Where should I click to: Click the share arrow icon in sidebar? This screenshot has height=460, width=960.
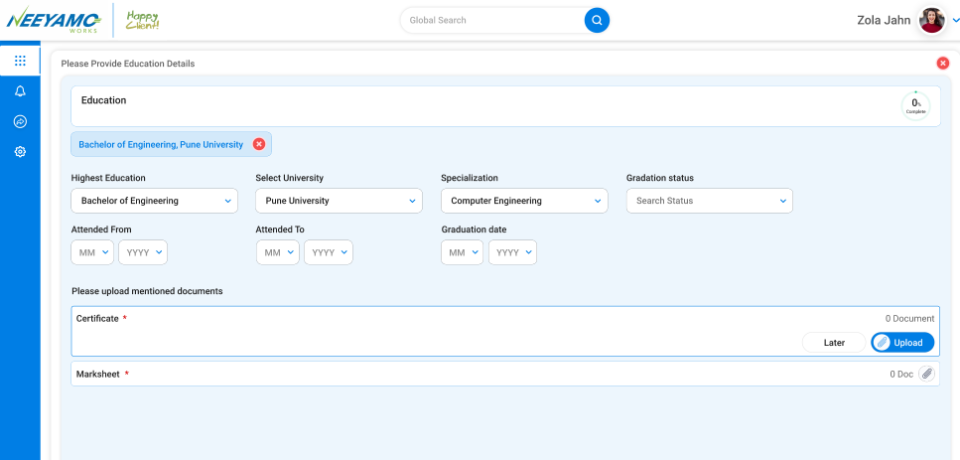20,121
